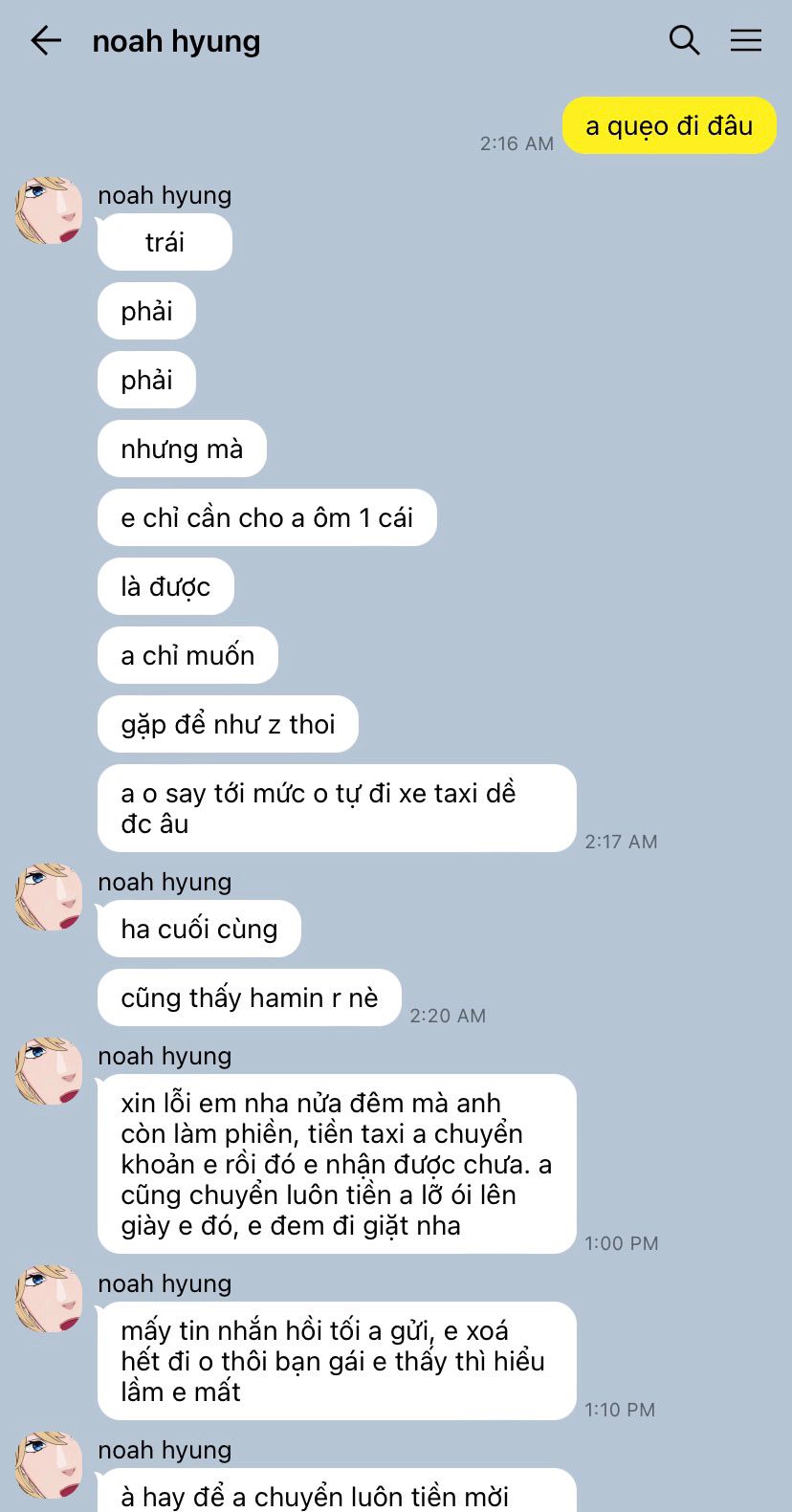Tap the 'cũng thấy hamin r nè' bubble
Viewport: 792px width, 1512px height.
pyautogui.click(x=249, y=997)
